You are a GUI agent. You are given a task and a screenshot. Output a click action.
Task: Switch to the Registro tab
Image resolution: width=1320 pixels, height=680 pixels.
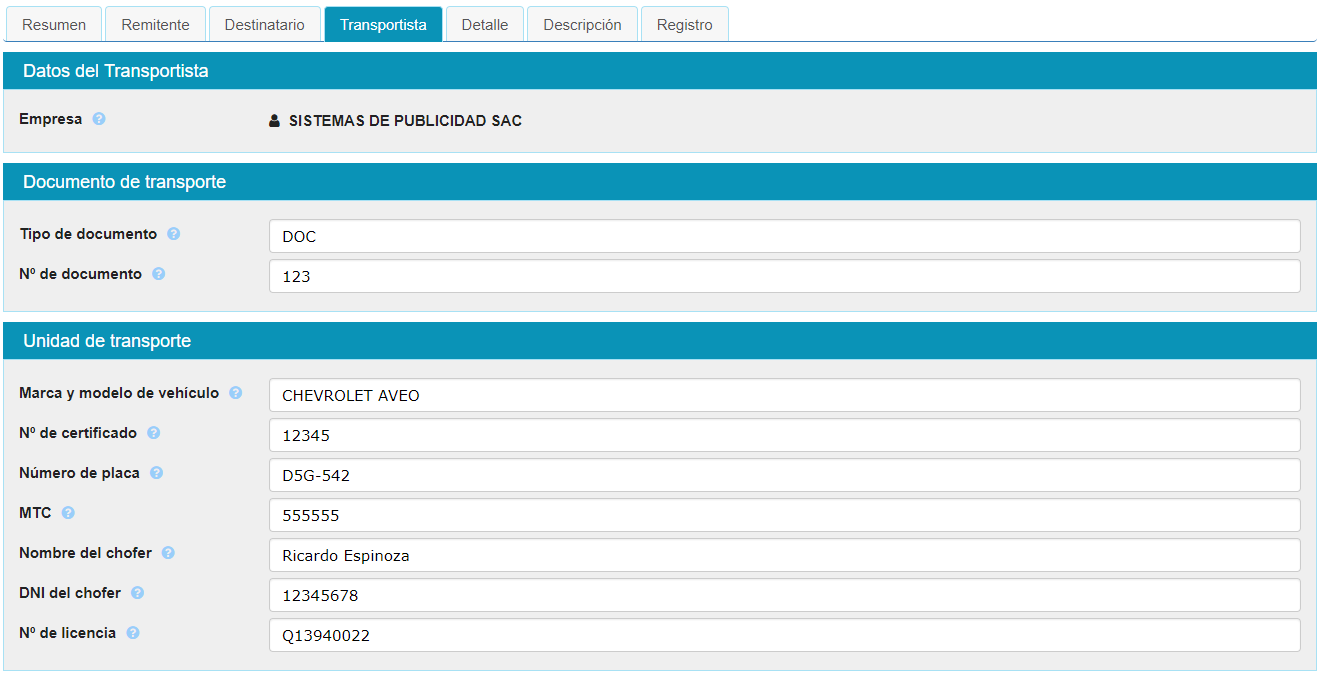684,25
